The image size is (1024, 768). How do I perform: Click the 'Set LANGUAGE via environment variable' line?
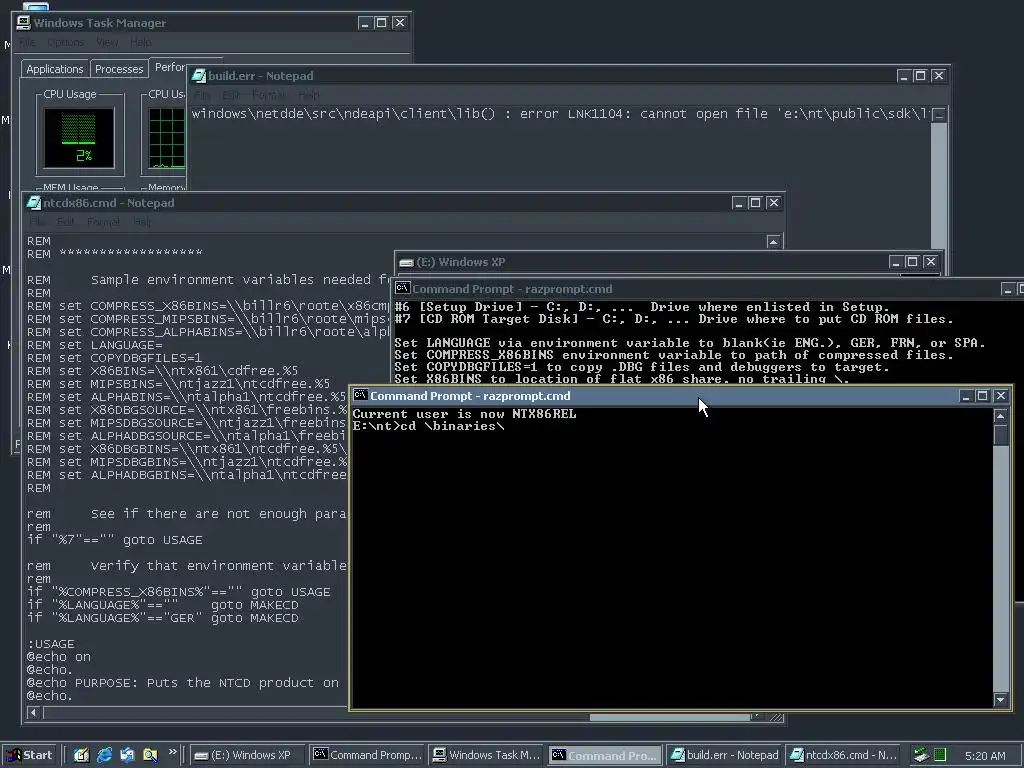coord(690,343)
